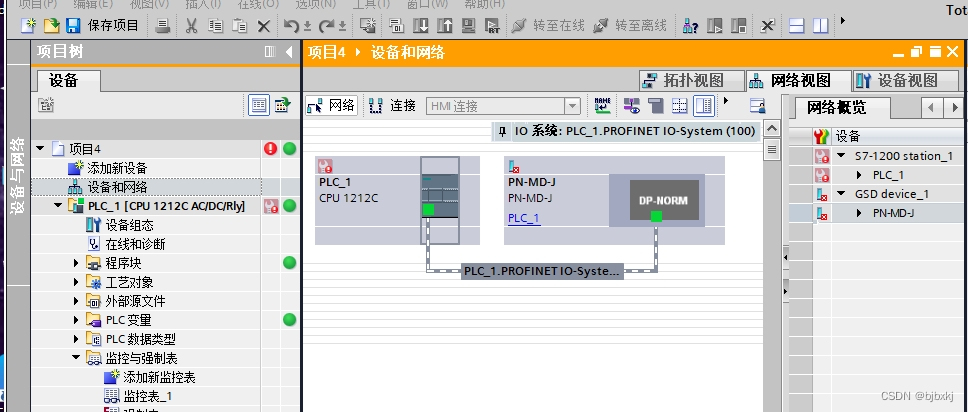Click the show page break icon
968x412 pixels.
click(656, 106)
